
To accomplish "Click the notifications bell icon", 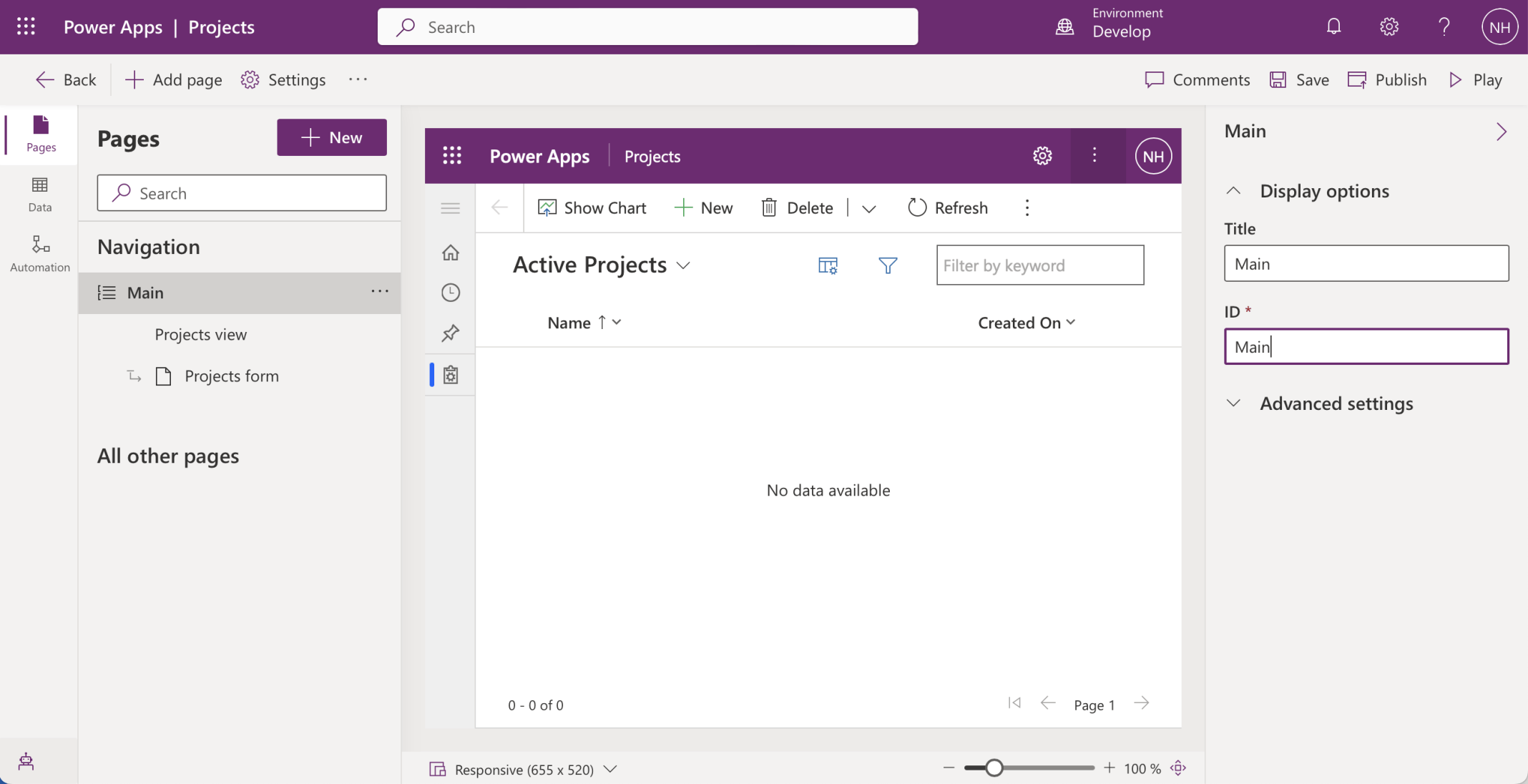I will [x=1333, y=27].
